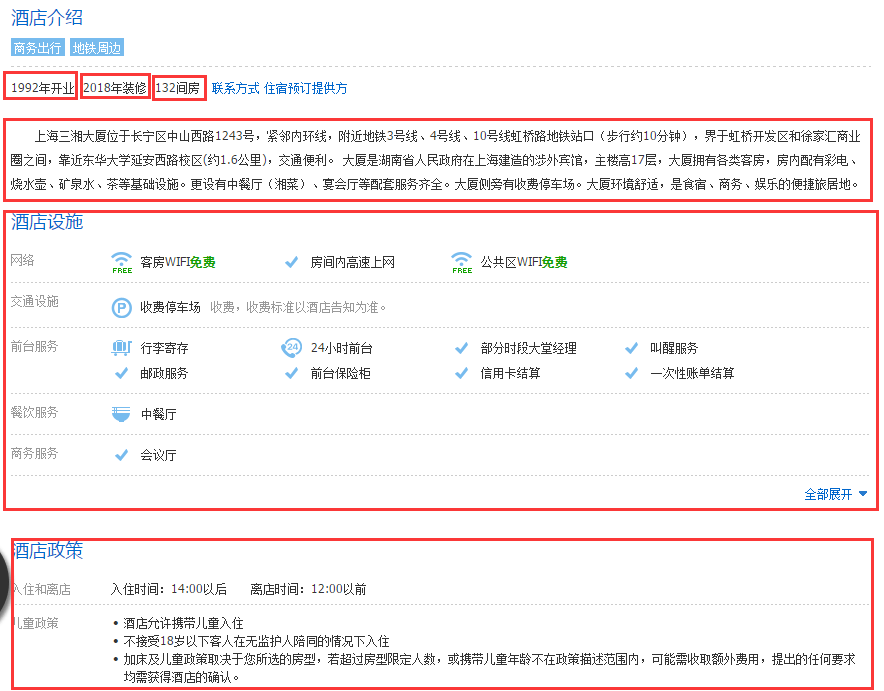Image resolution: width=884 pixels, height=691 pixels.
Task: Click the 一次性账单结算 label
Action: click(692, 373)
